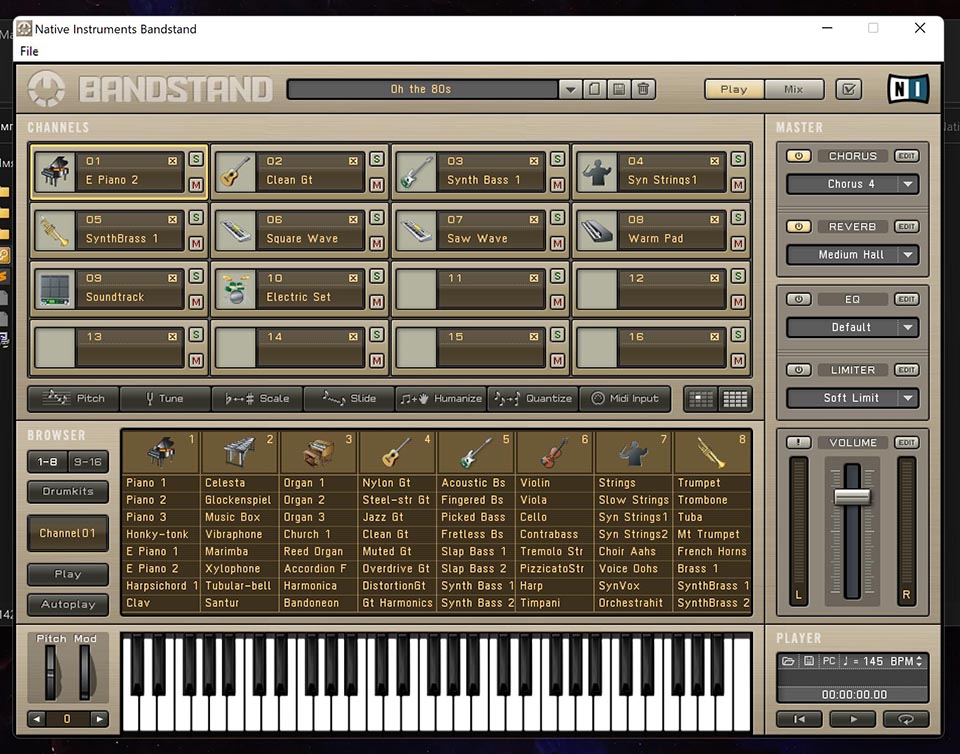The image size is (960, 754).
Task: Click the master volume fader
Action: (852, 496)
